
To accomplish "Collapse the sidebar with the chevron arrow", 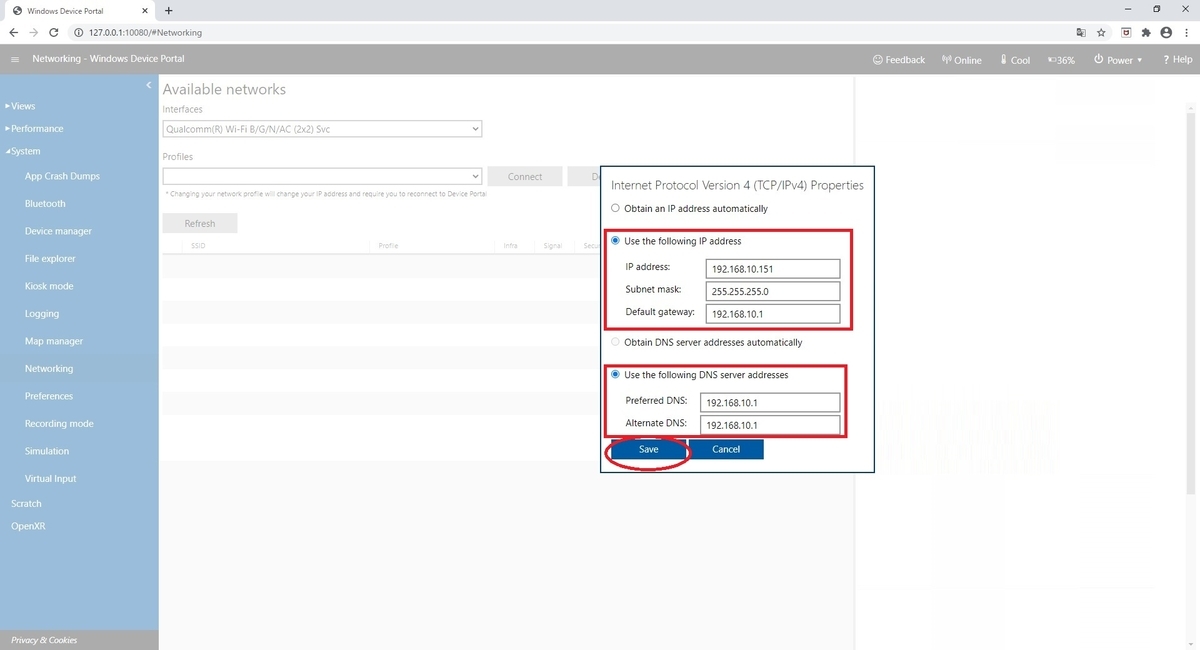I will click(x=148, y=85).
